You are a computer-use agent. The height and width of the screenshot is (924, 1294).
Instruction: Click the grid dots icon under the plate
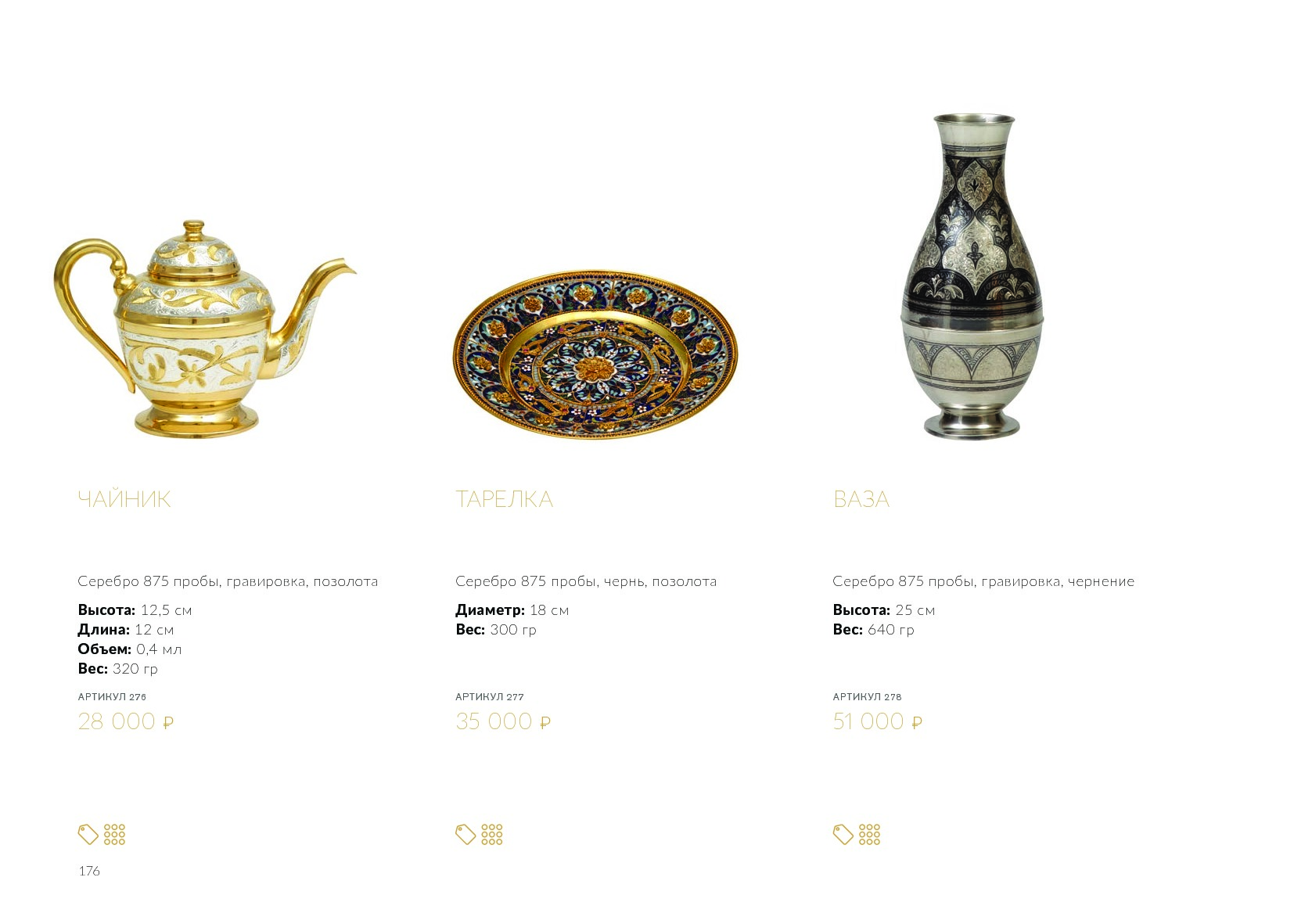pyautogui.click(x=492, y=835)
